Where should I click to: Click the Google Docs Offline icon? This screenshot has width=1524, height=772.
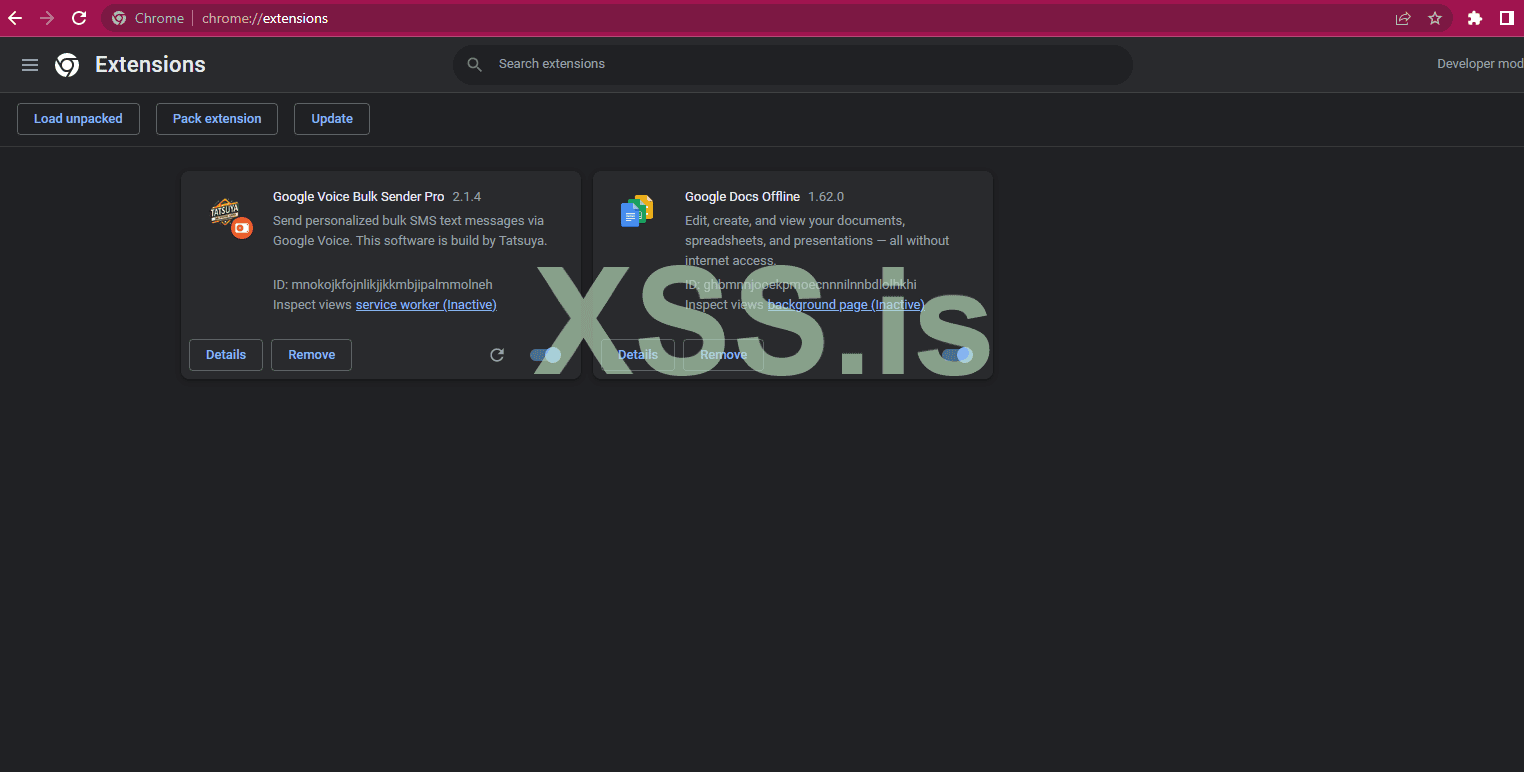637,212
